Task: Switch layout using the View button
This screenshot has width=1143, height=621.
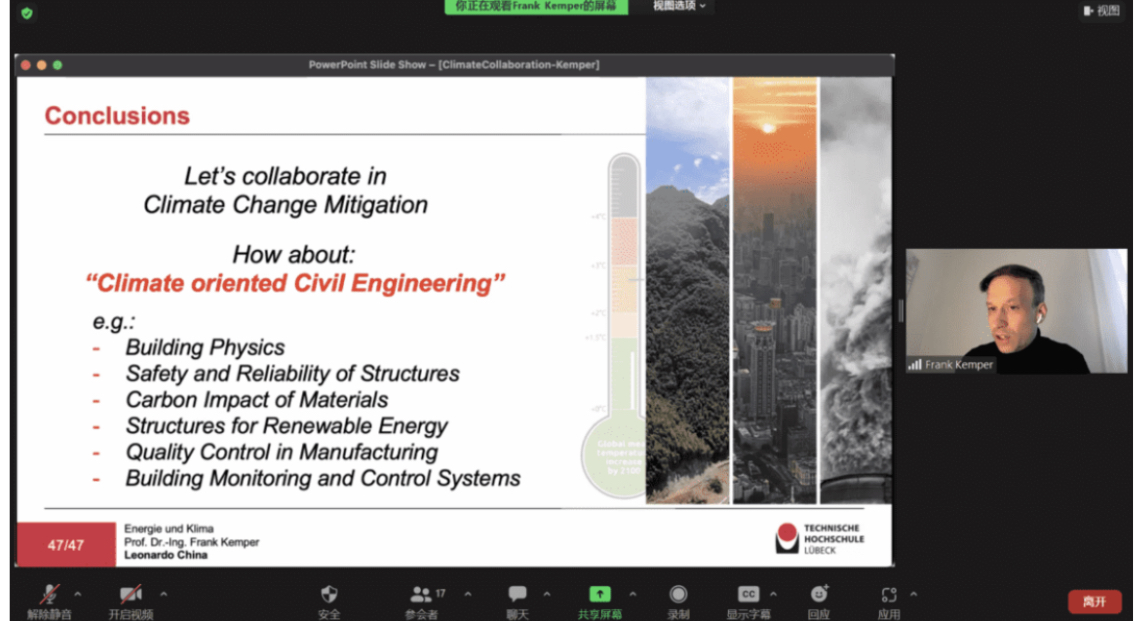Action: click(1101, 11)
